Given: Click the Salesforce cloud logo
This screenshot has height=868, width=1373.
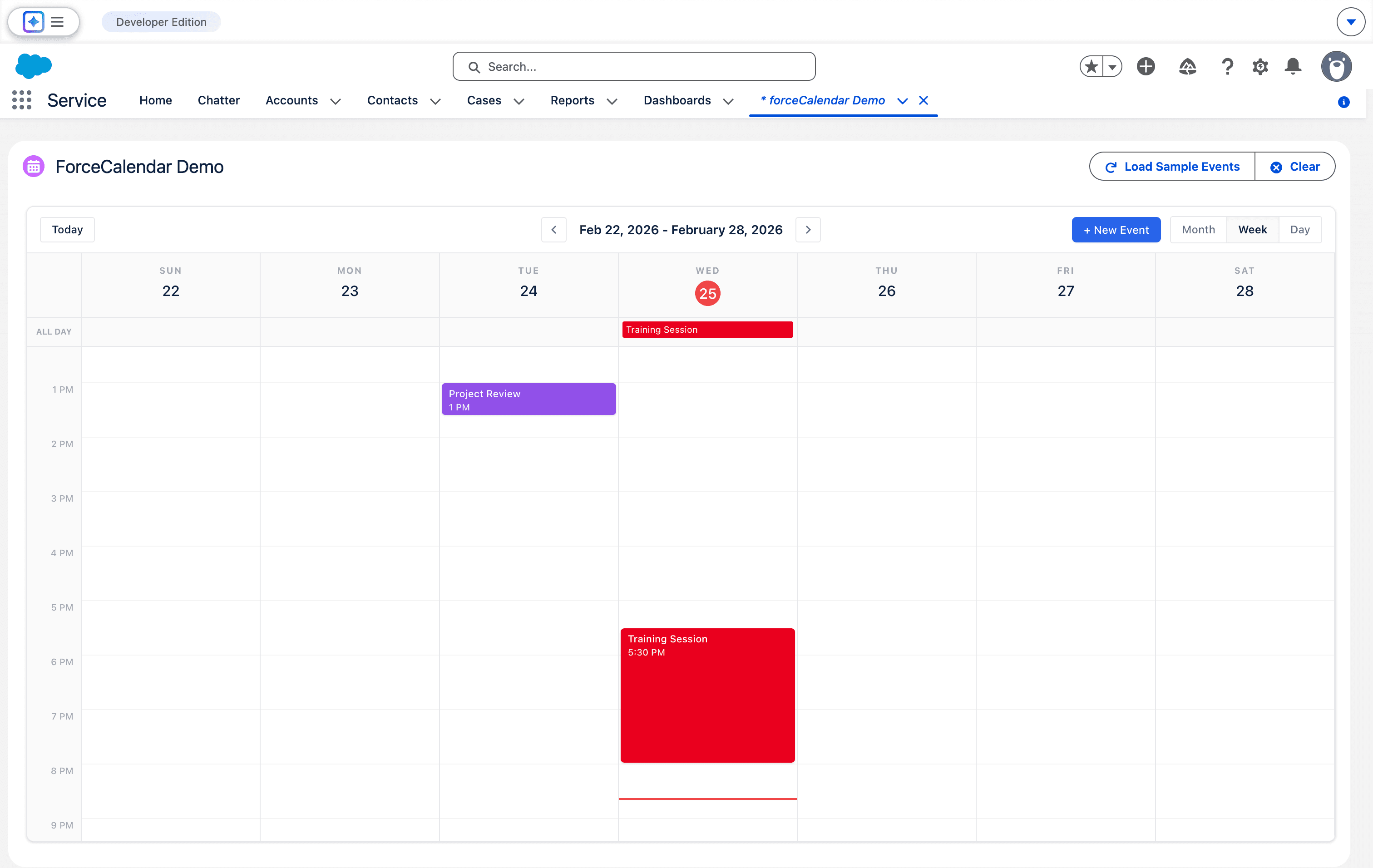Looking at the screenshot, I should click(x=34, y=65).
